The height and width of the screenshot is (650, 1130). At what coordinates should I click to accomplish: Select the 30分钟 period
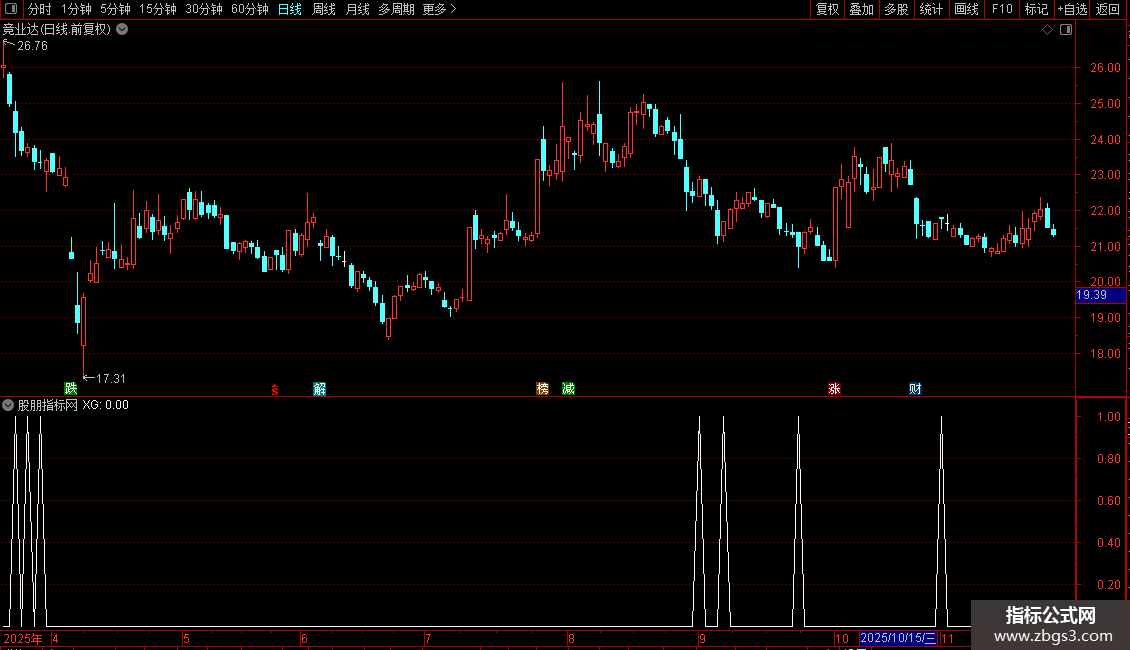204,9
